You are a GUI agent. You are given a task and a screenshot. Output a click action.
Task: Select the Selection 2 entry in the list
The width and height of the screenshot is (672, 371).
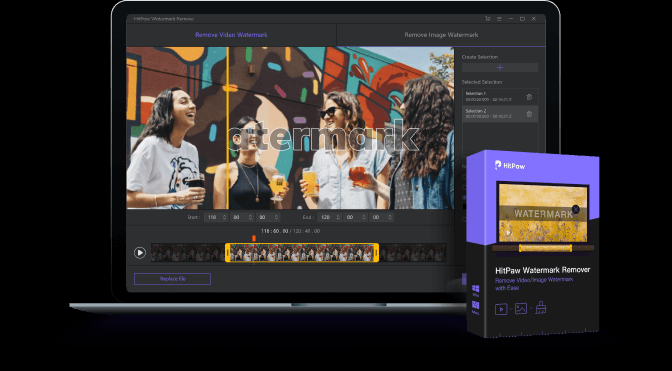pyautogui.click(x=500, y=114)
